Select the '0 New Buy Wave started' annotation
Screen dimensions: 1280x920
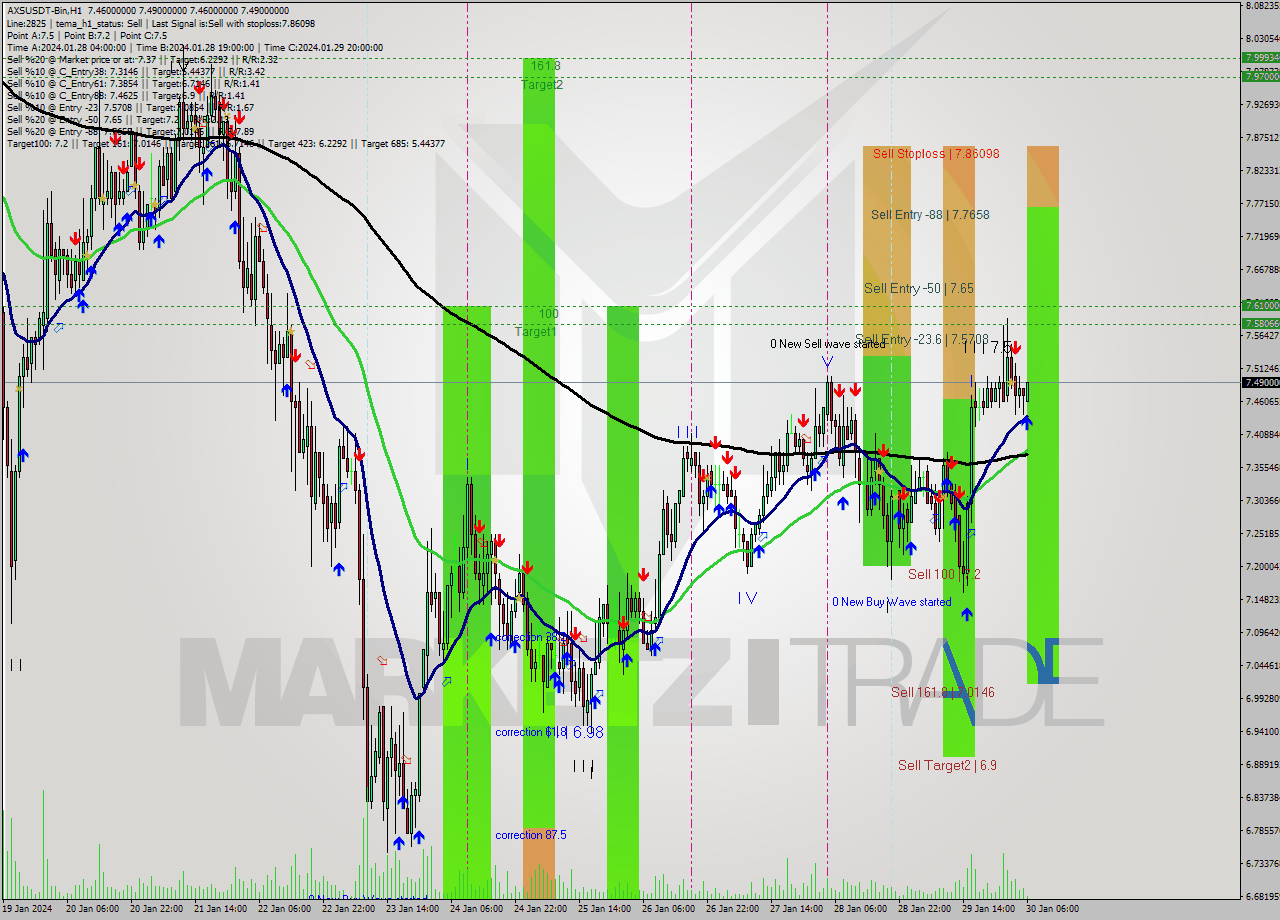[891, 602]
